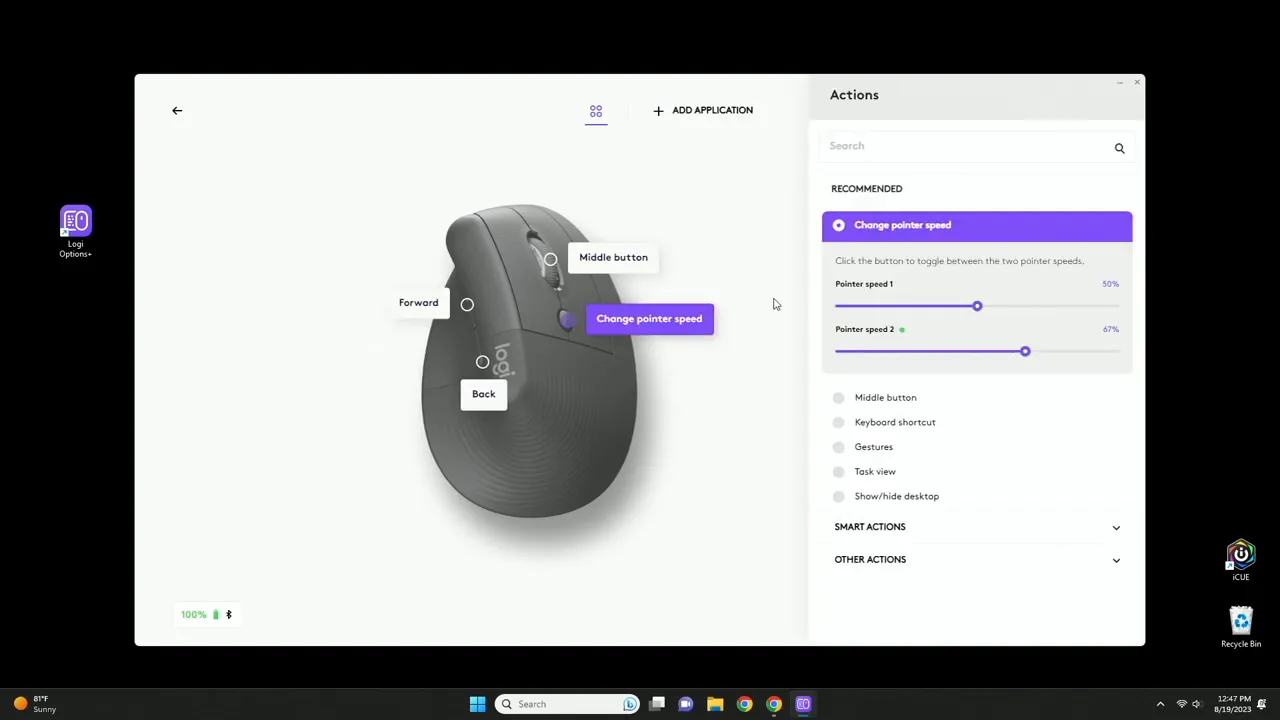
Task: Open Logi Options+ desktop shortcut
Action: click(75, 222)
